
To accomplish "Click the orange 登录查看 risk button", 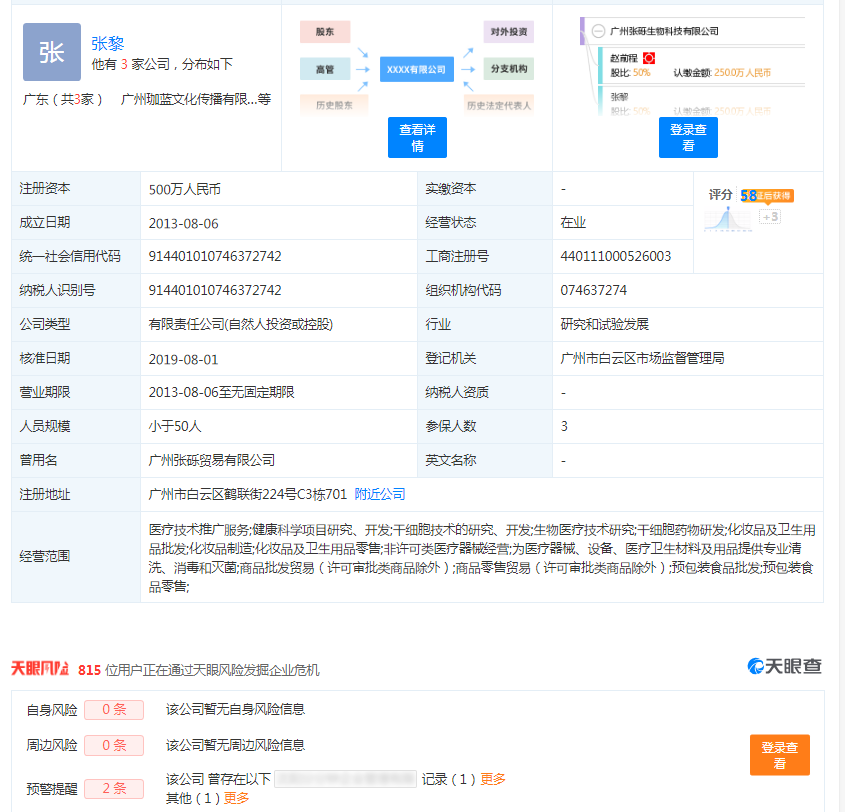I will (x=779, y=755).
